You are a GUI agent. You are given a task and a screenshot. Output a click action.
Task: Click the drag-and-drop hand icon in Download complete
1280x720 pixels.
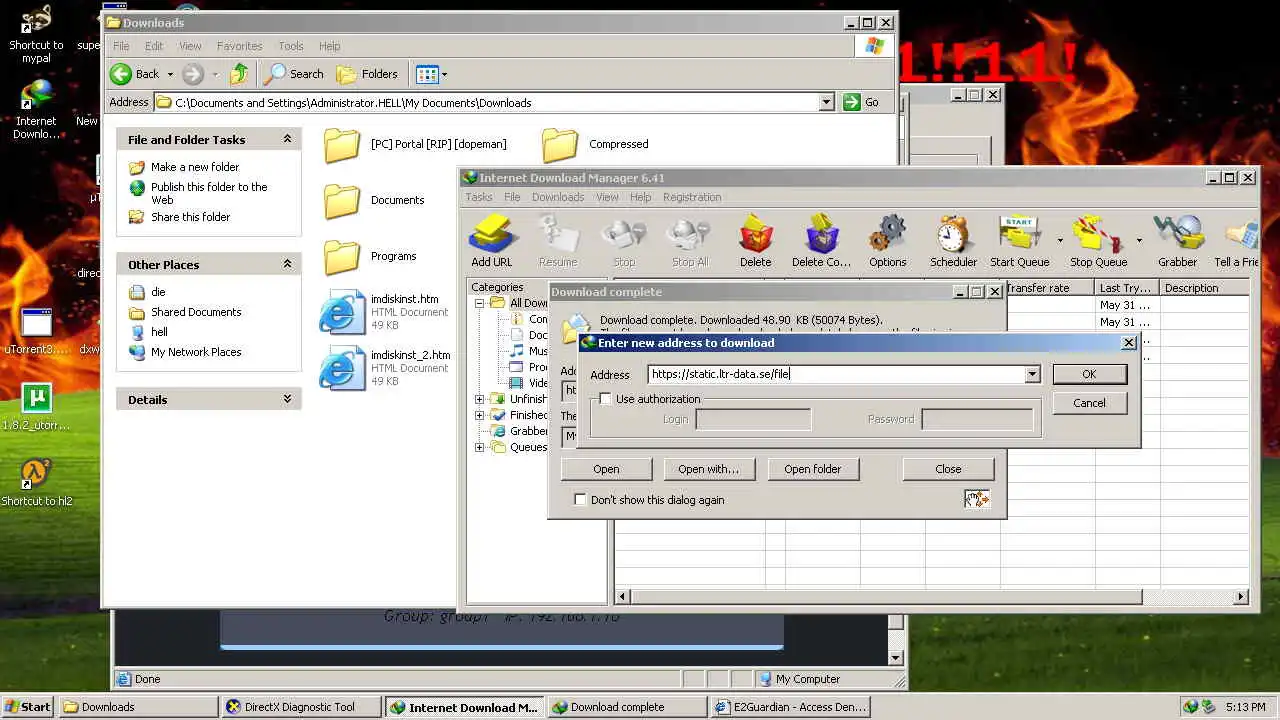[977, 499]
